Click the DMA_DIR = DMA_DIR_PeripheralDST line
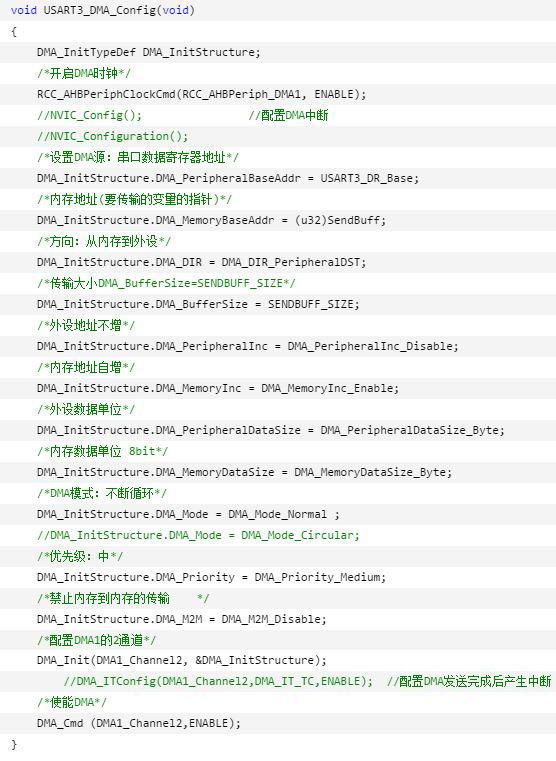 point(201,262)
